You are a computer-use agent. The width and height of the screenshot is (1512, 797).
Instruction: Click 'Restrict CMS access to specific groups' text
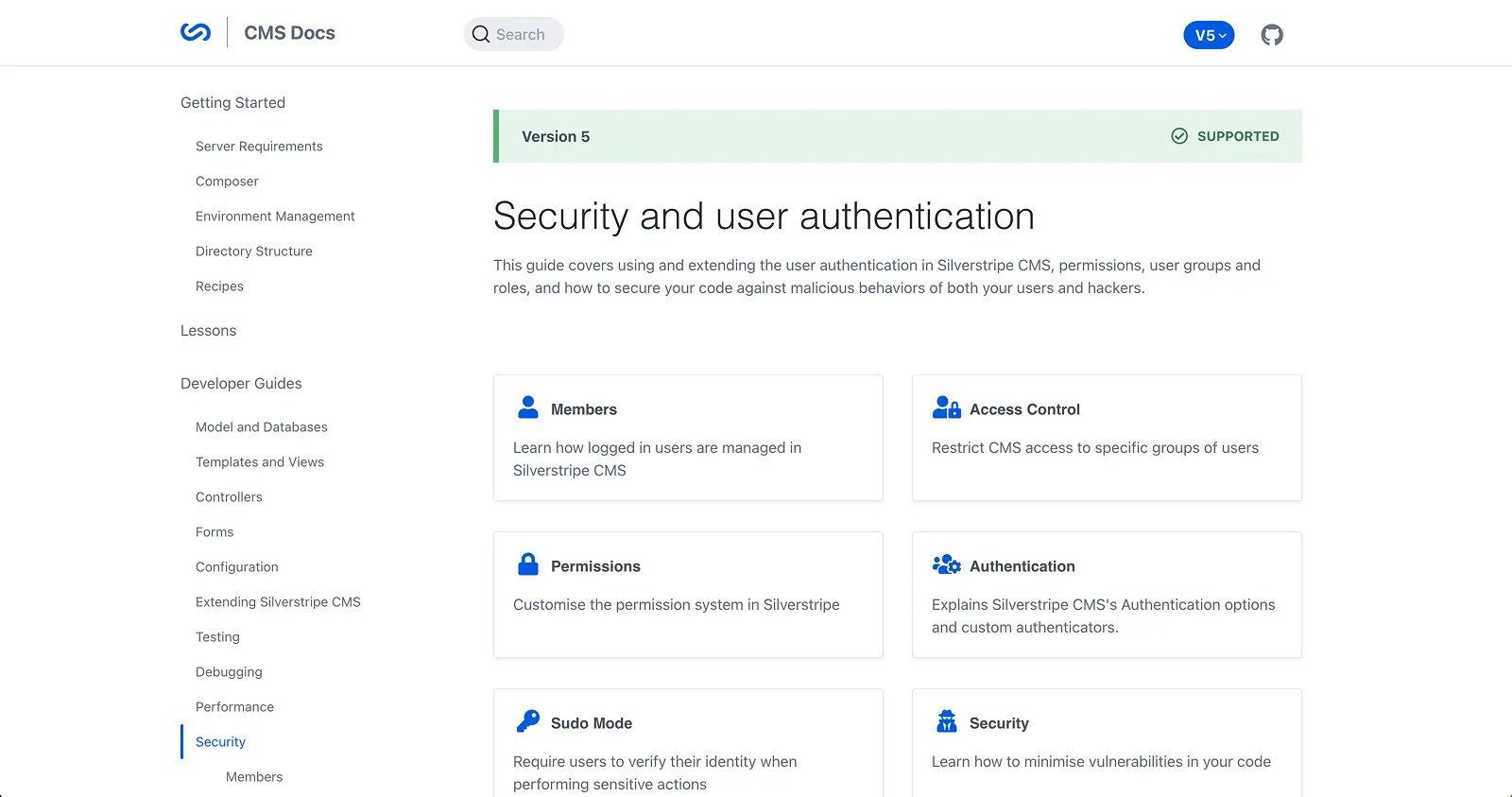[x=1095, y=448]
